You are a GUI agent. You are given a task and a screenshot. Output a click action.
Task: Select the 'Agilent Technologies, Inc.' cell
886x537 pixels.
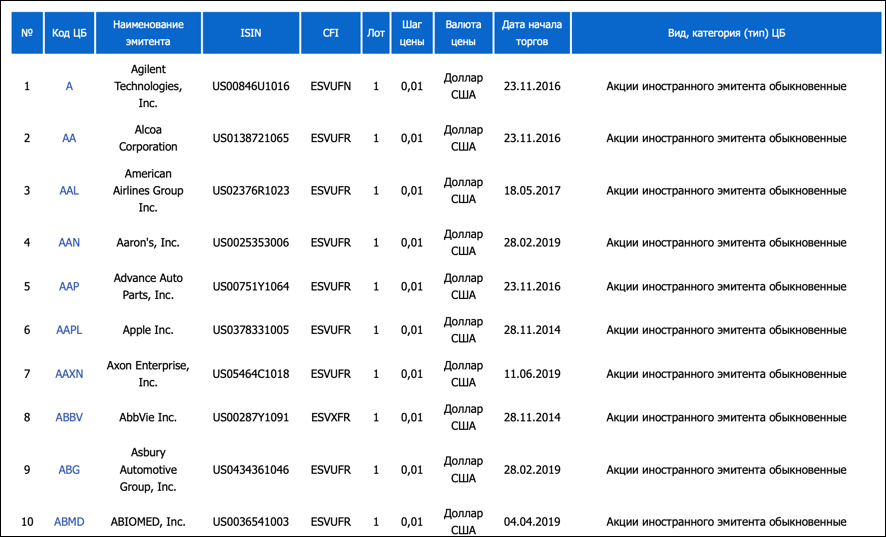point(148,86)
